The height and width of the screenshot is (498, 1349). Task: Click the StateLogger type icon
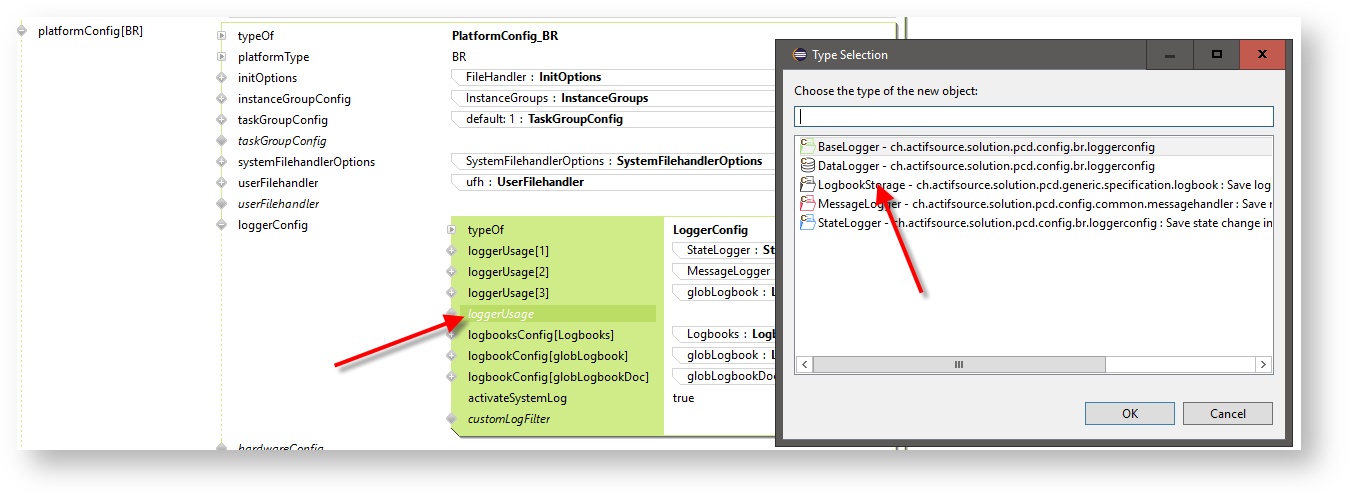point(808,223)
